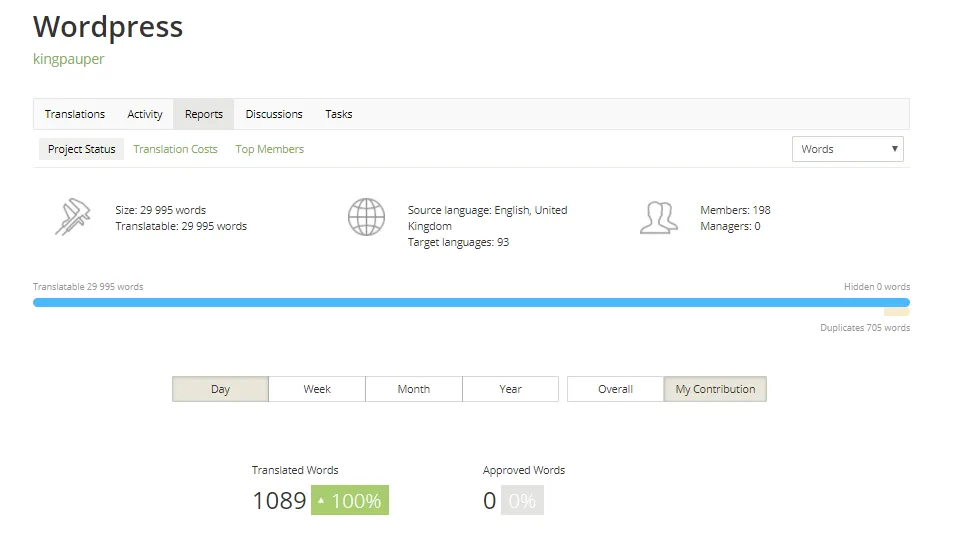Image resolution: width=966 pixels, height=545 pixels.
Task: Open Top Members report
Action: (x=269, y=149)
